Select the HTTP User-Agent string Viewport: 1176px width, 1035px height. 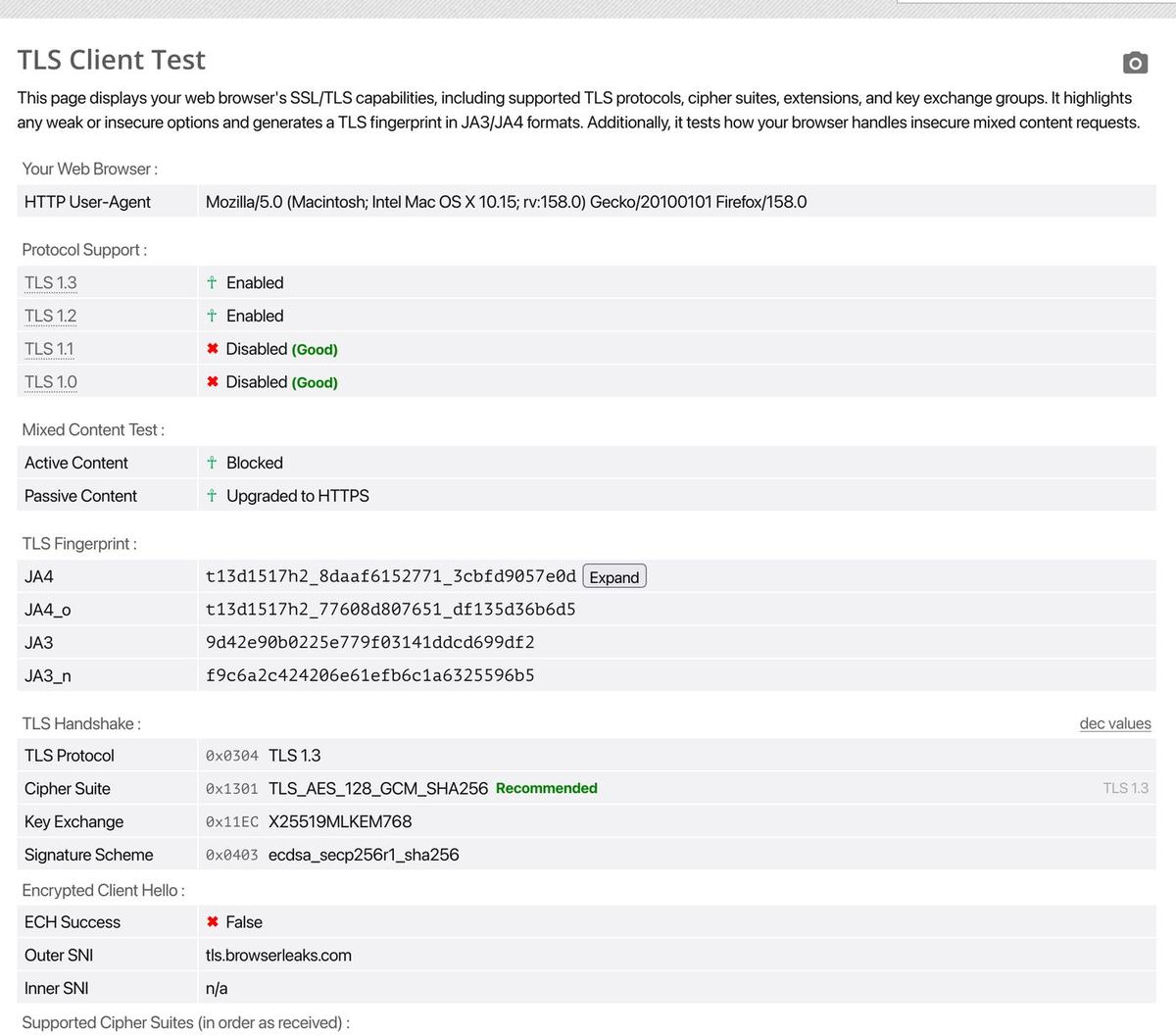pyautogui.click(x=506, y=202)
